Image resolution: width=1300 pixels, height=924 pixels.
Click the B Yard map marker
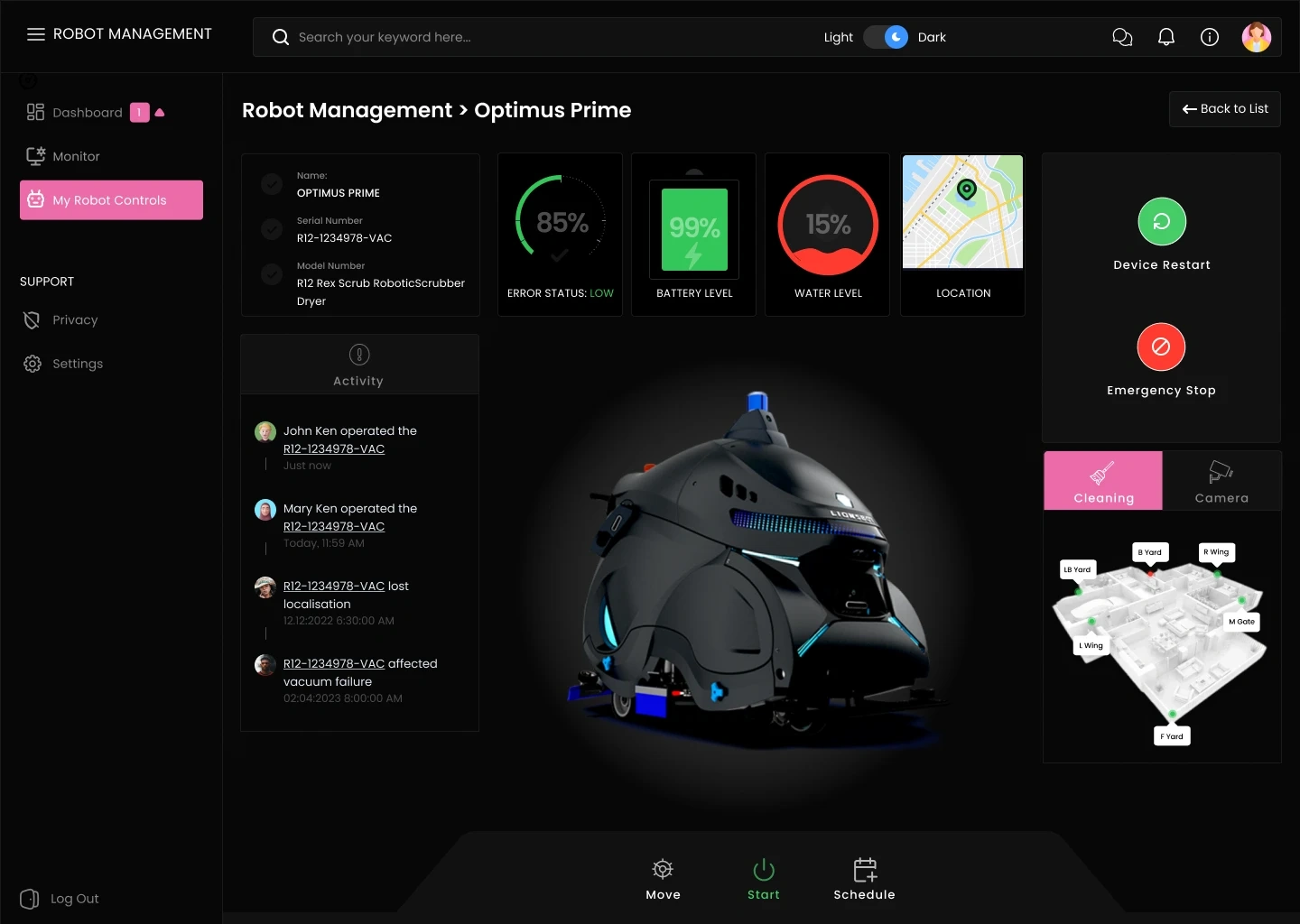(x=1150, y=552)
